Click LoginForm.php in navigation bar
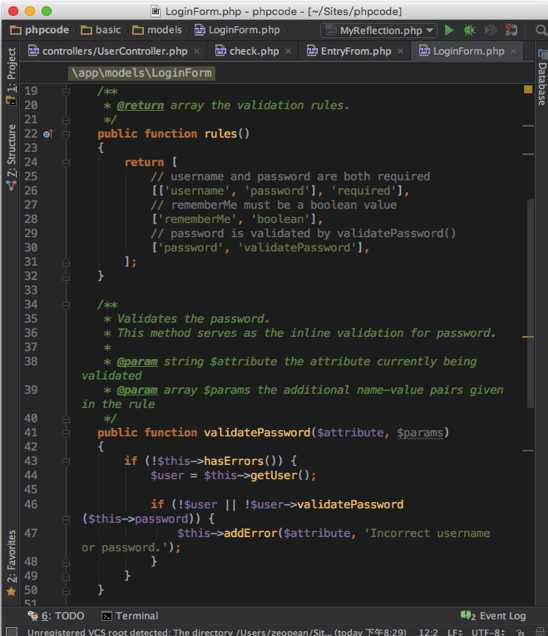Screen dimensions: 548x636 tap(237, 30)
